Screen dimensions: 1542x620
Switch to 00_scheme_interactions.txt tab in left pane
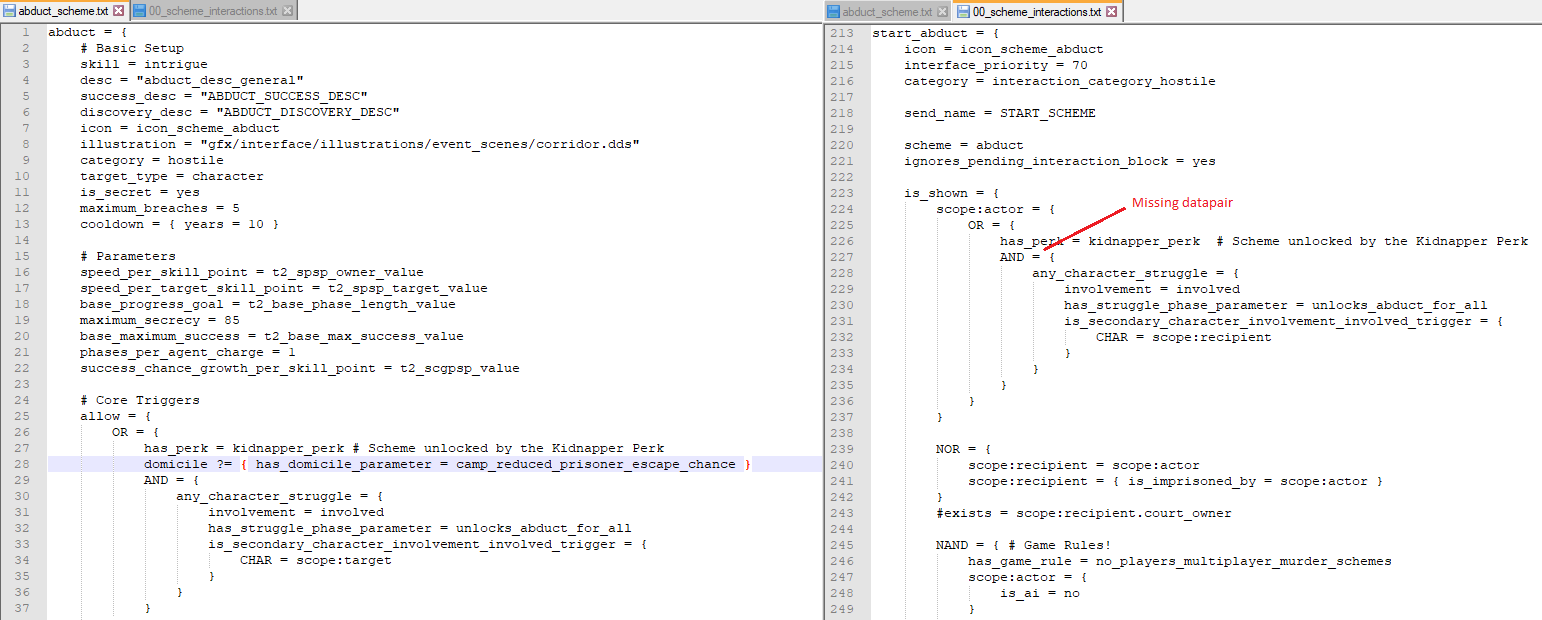click(213, 11)
